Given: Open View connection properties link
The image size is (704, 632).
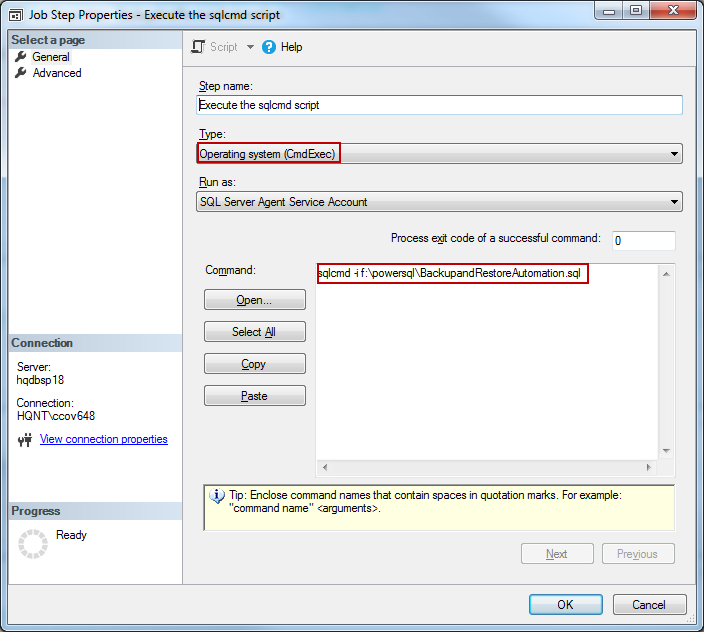Looking at the screenshot, I should (x=104, y=439).
